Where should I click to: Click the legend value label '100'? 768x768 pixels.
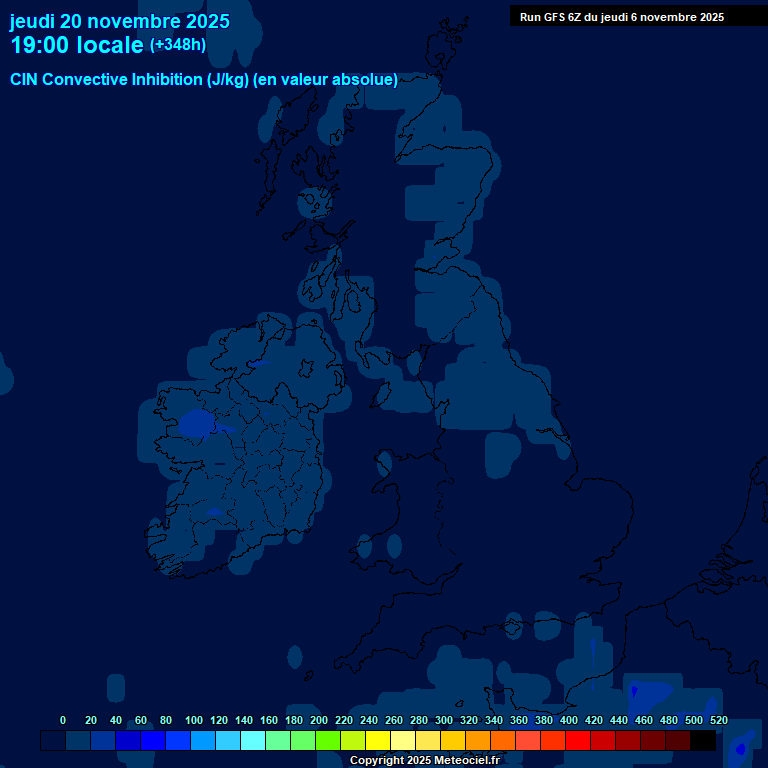coord(194,720)
